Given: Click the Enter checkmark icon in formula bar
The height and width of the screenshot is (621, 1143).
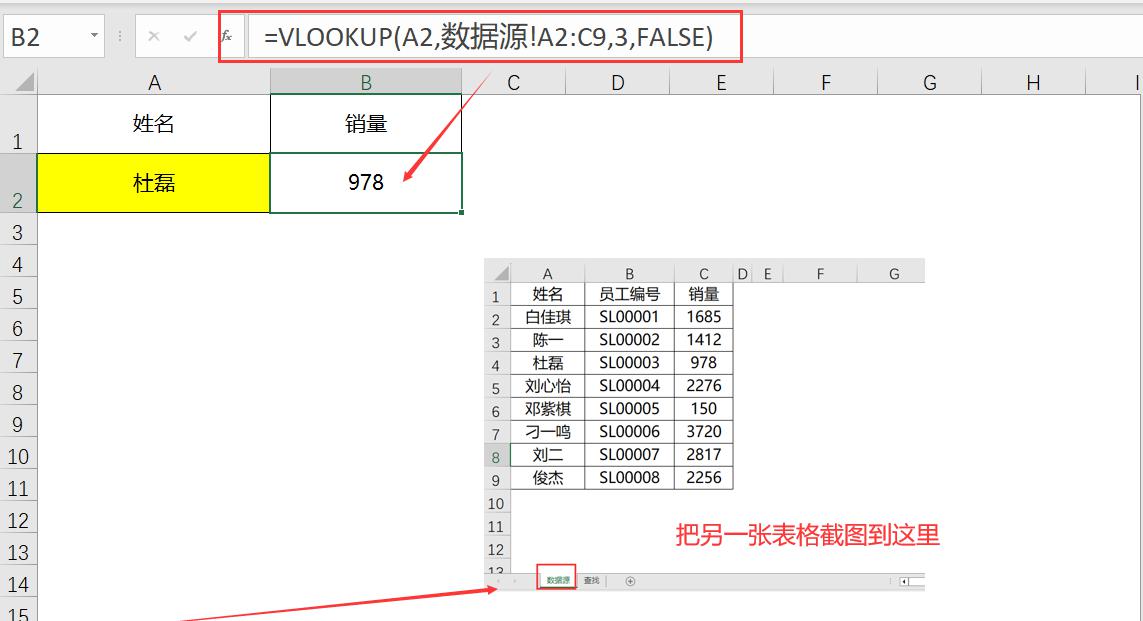Looking at the screenshot, I should tap(190, 36).
